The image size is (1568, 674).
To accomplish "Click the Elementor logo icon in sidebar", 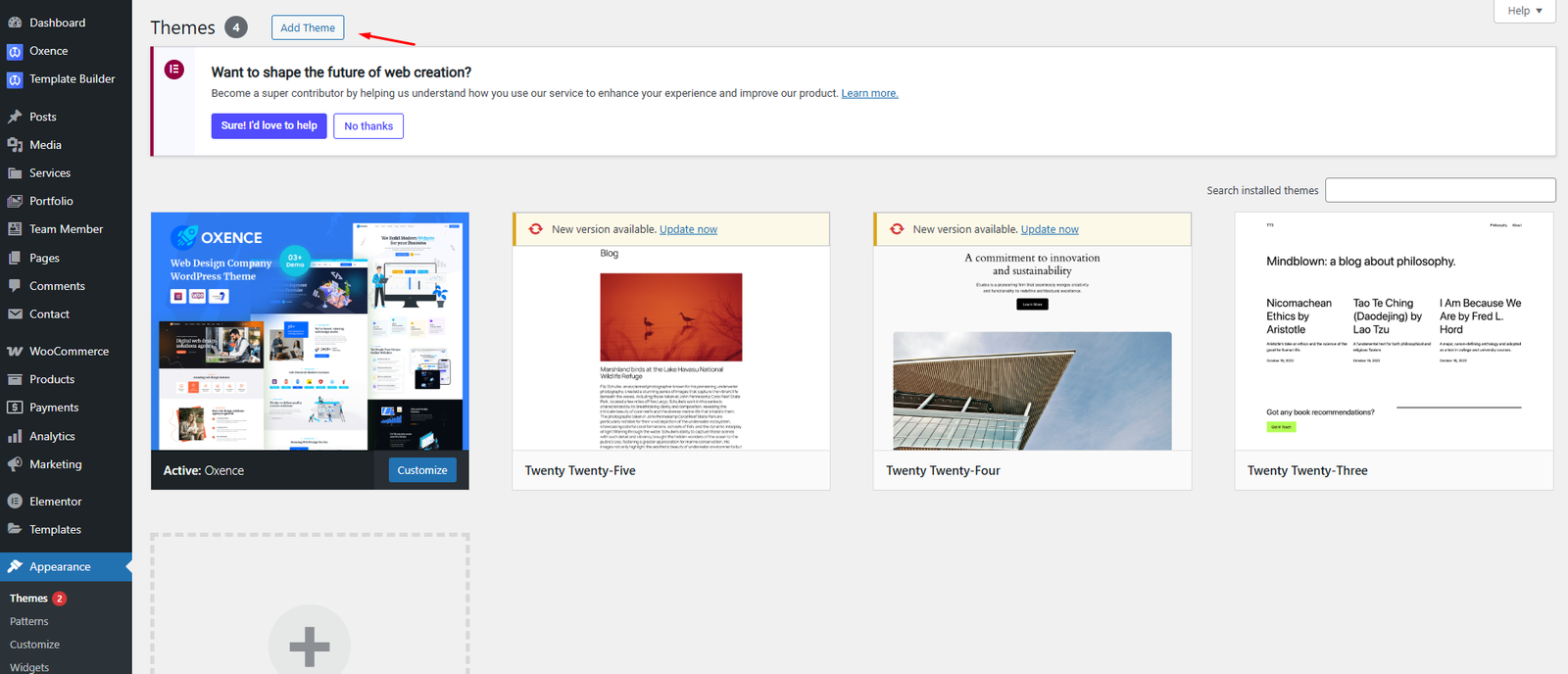I will pos(15,502).
